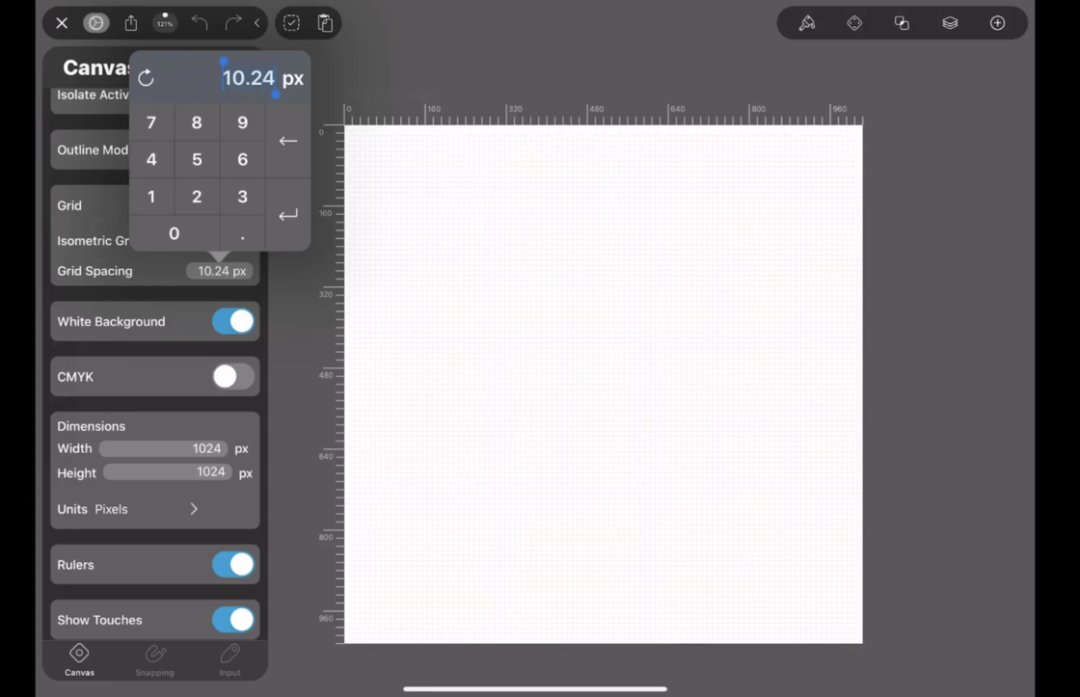The image size is (1080, 697).
Task: Tap the 640 mark on vertical ruler
Action: point(326,456)
